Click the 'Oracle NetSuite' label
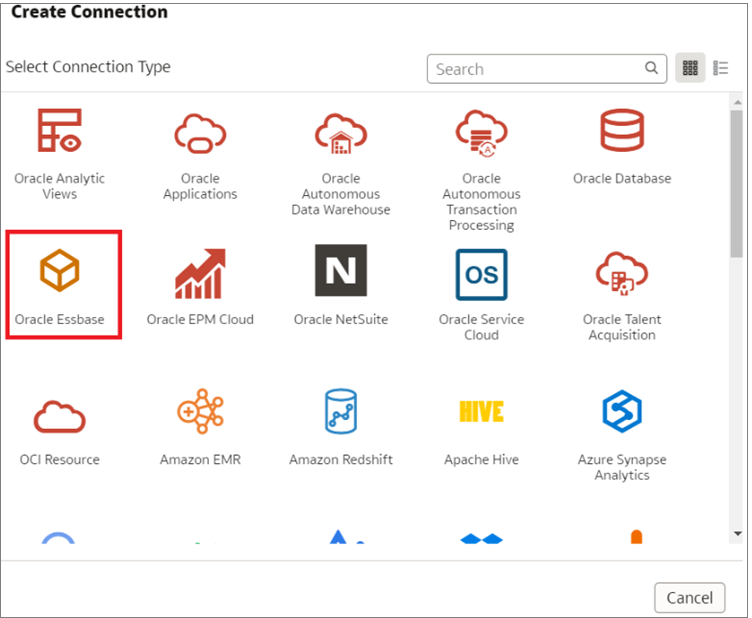This screenshot has width=752, height=618. [x=341, y=319]
